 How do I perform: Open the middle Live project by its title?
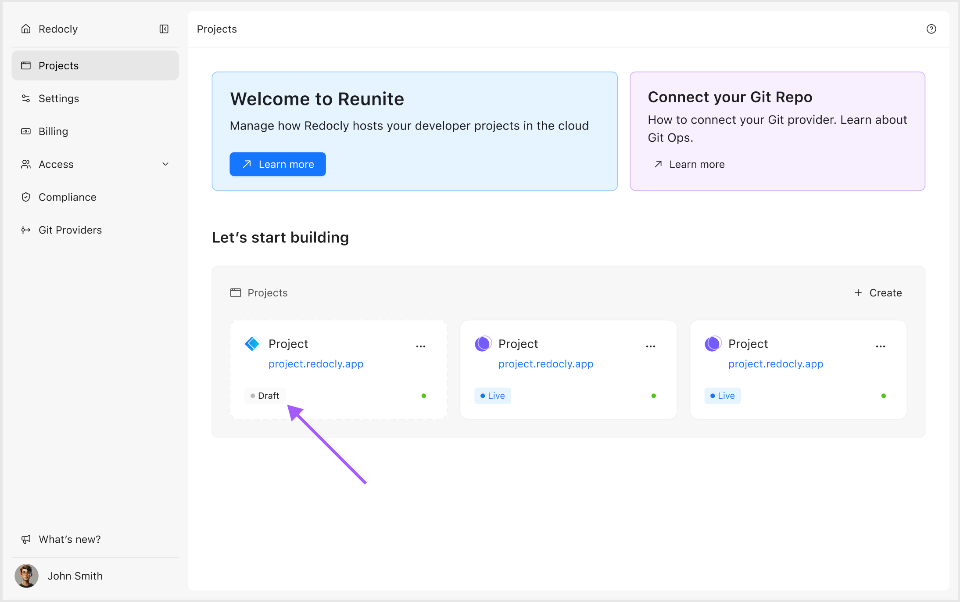pos(518,344)
